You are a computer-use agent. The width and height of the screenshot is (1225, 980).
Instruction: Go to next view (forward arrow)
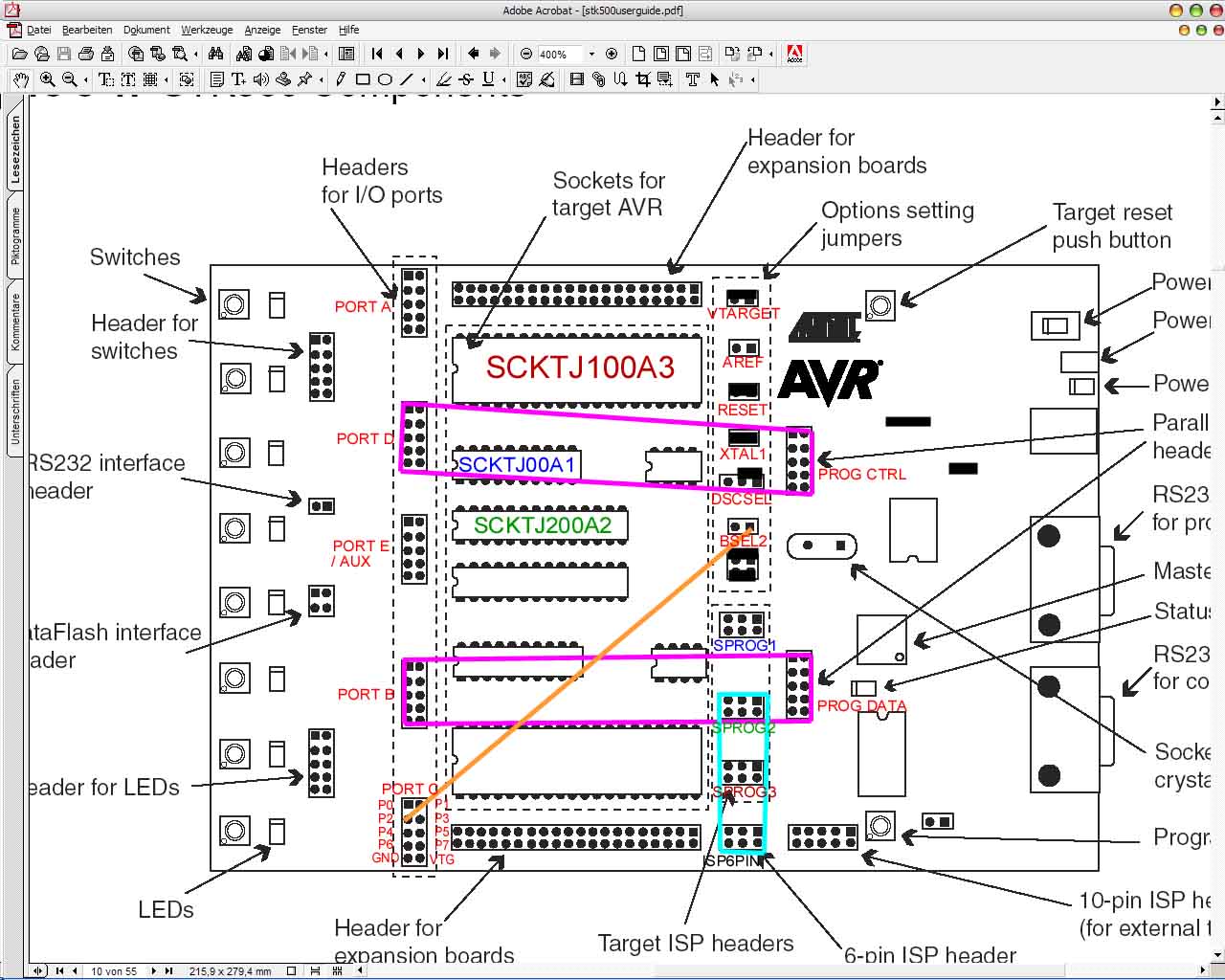coord(495,54)
